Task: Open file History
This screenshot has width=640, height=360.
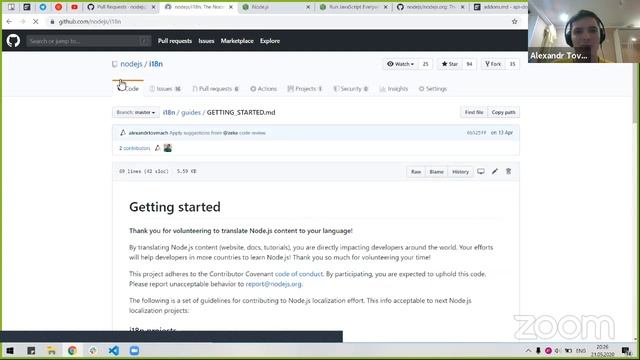Action: (460, 172)
